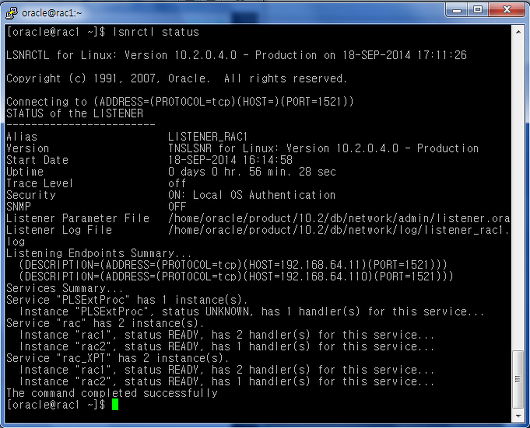Screen dimensions: 530x428
Task: Click the scrollbar down arrow
Action: pyautogui.click(x=518, y=416)
